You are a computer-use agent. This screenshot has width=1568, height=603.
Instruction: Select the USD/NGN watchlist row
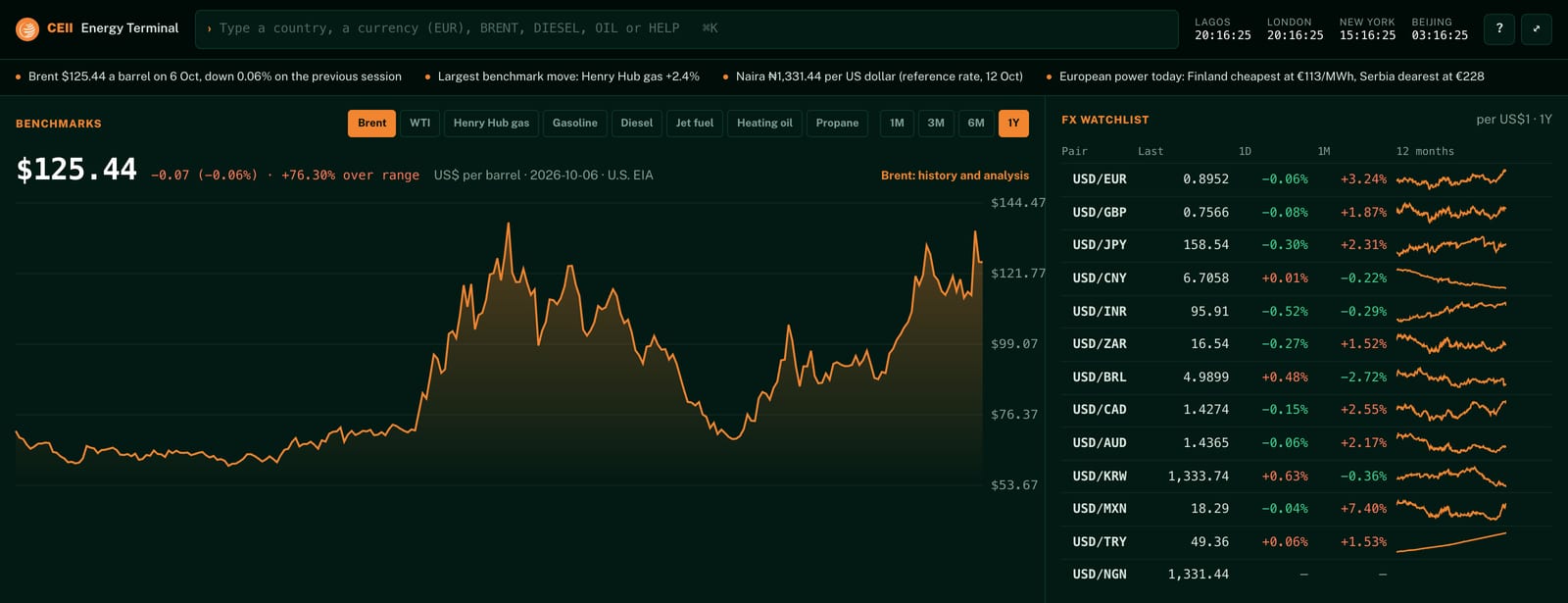point(1306,575)
